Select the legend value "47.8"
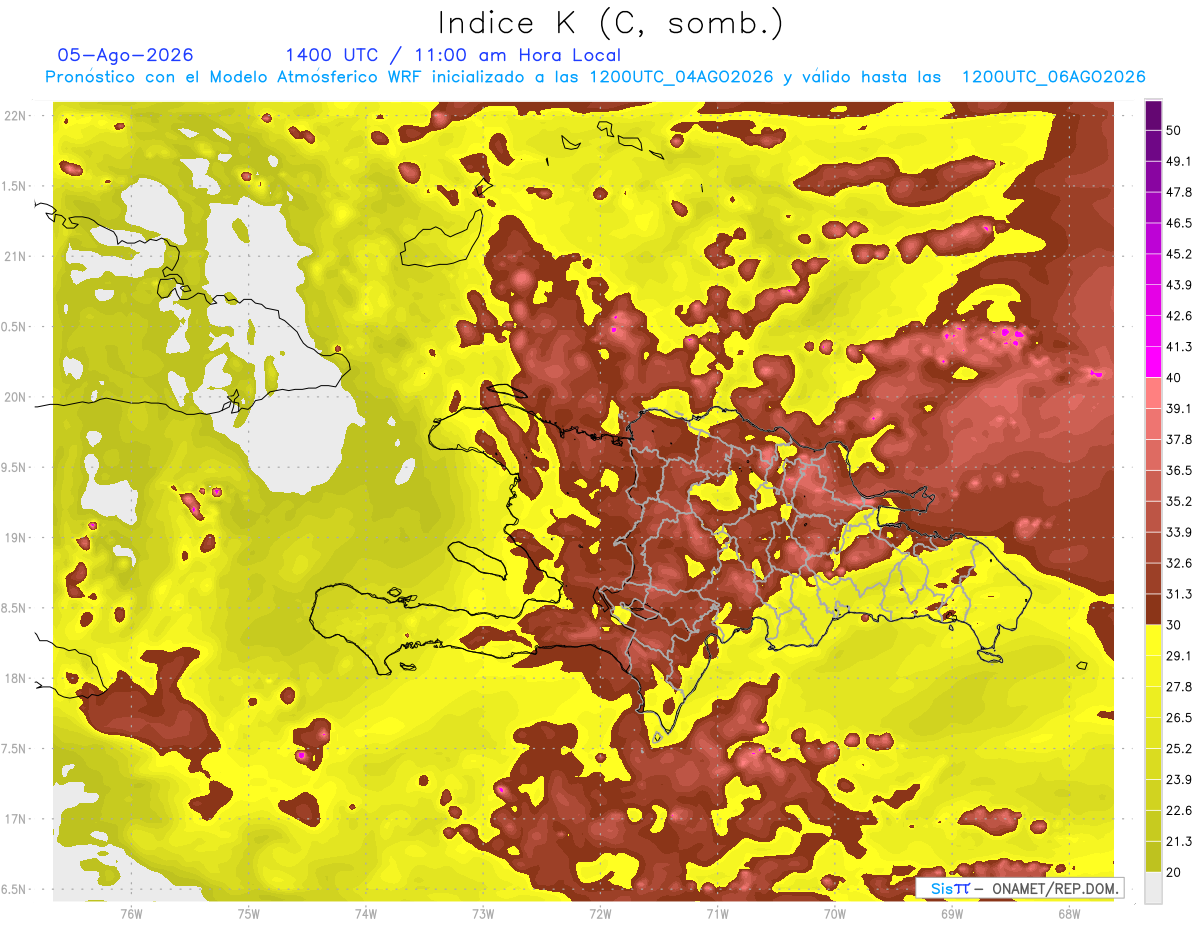The width and height of the screenshot is (1200, 927). pyautogui.click(x=1179, y=192)
